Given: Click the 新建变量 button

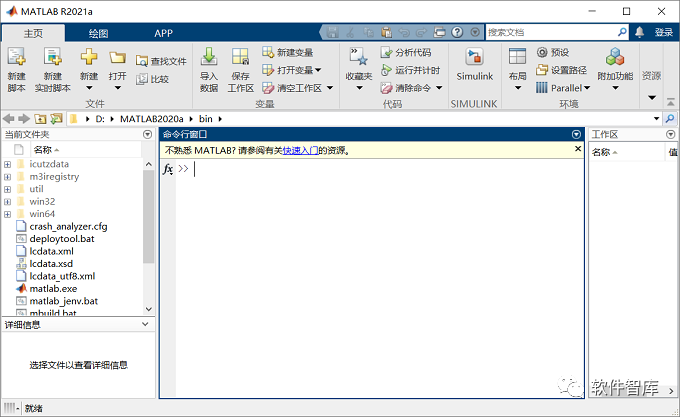Looking at the screenshot, I should [287, 52].
